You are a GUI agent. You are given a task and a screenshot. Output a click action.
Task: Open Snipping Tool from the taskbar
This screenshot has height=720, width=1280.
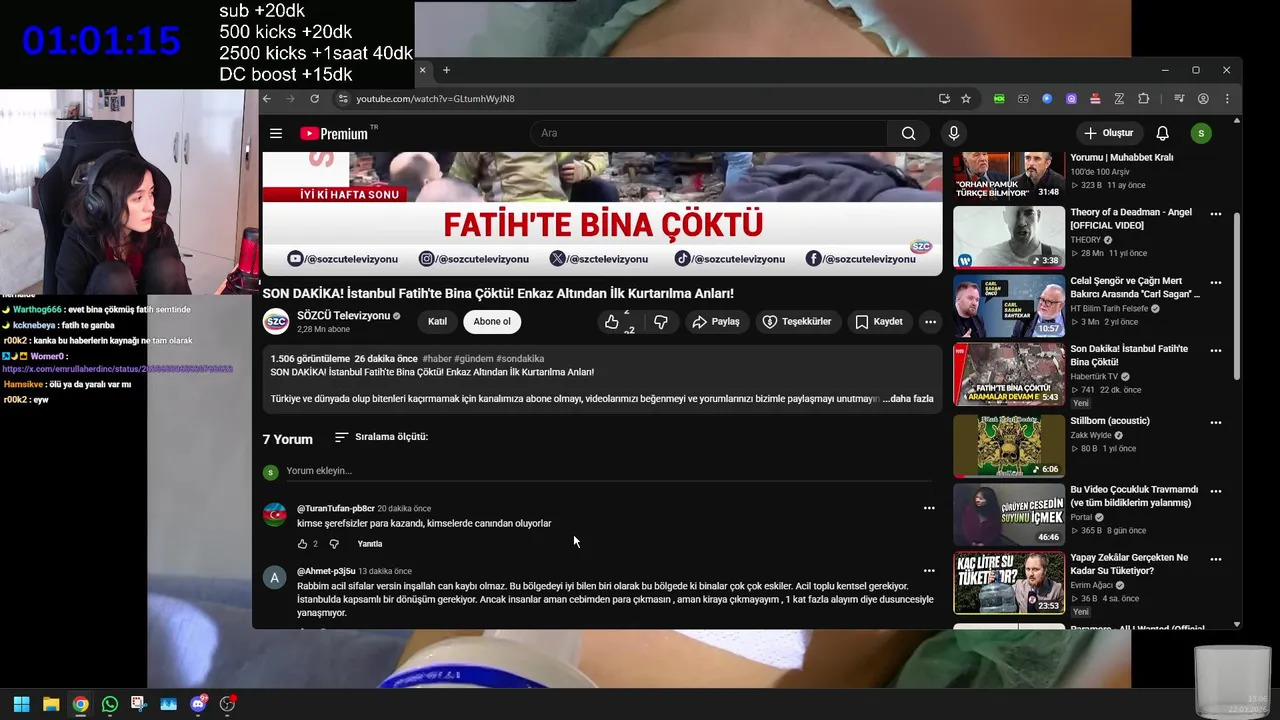(139, 704)
